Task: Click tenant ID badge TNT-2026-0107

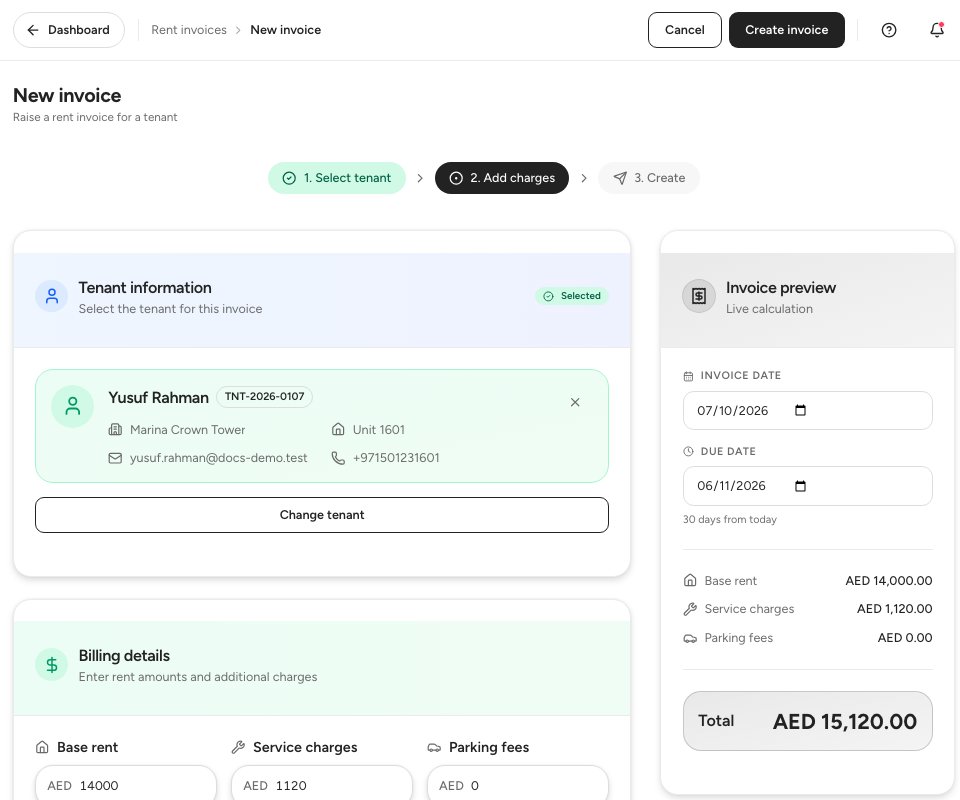Action: pyautogui.click(x=264, y=397)
